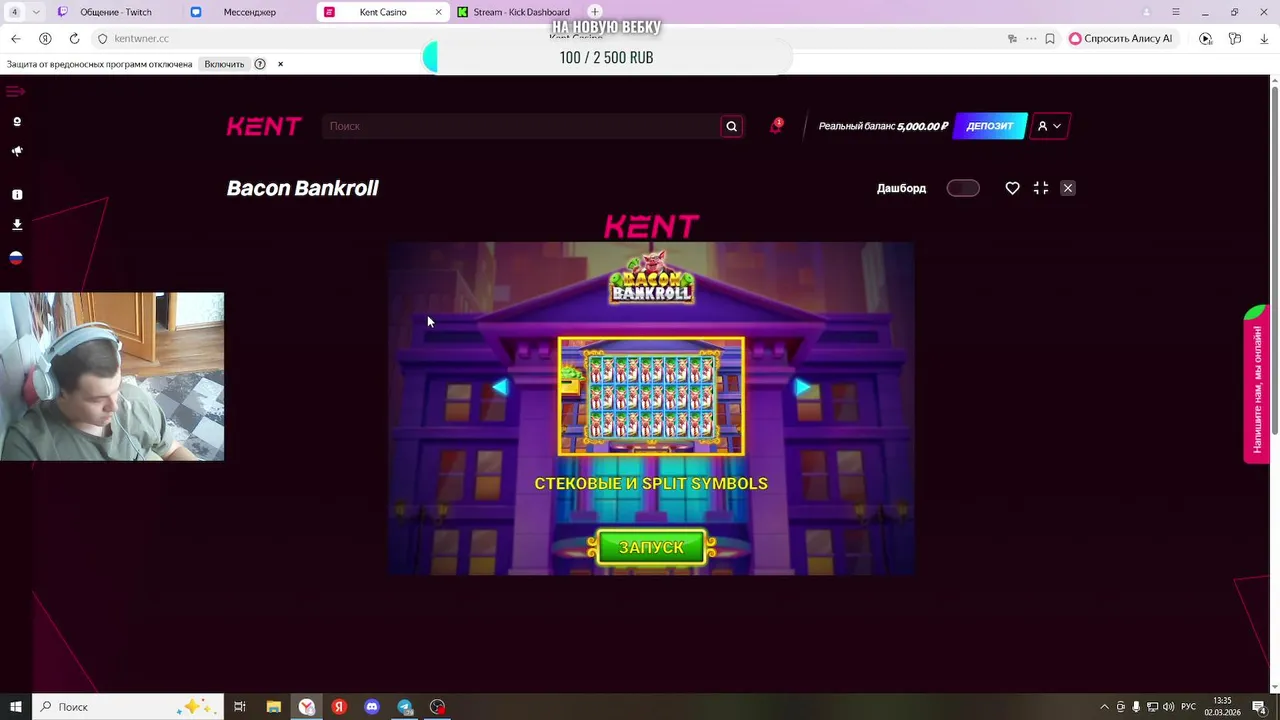The width and height of the screenshot is (1280, 720).
Task: Switch to the Общение - Twitch tab
Action: click(116, 12)
